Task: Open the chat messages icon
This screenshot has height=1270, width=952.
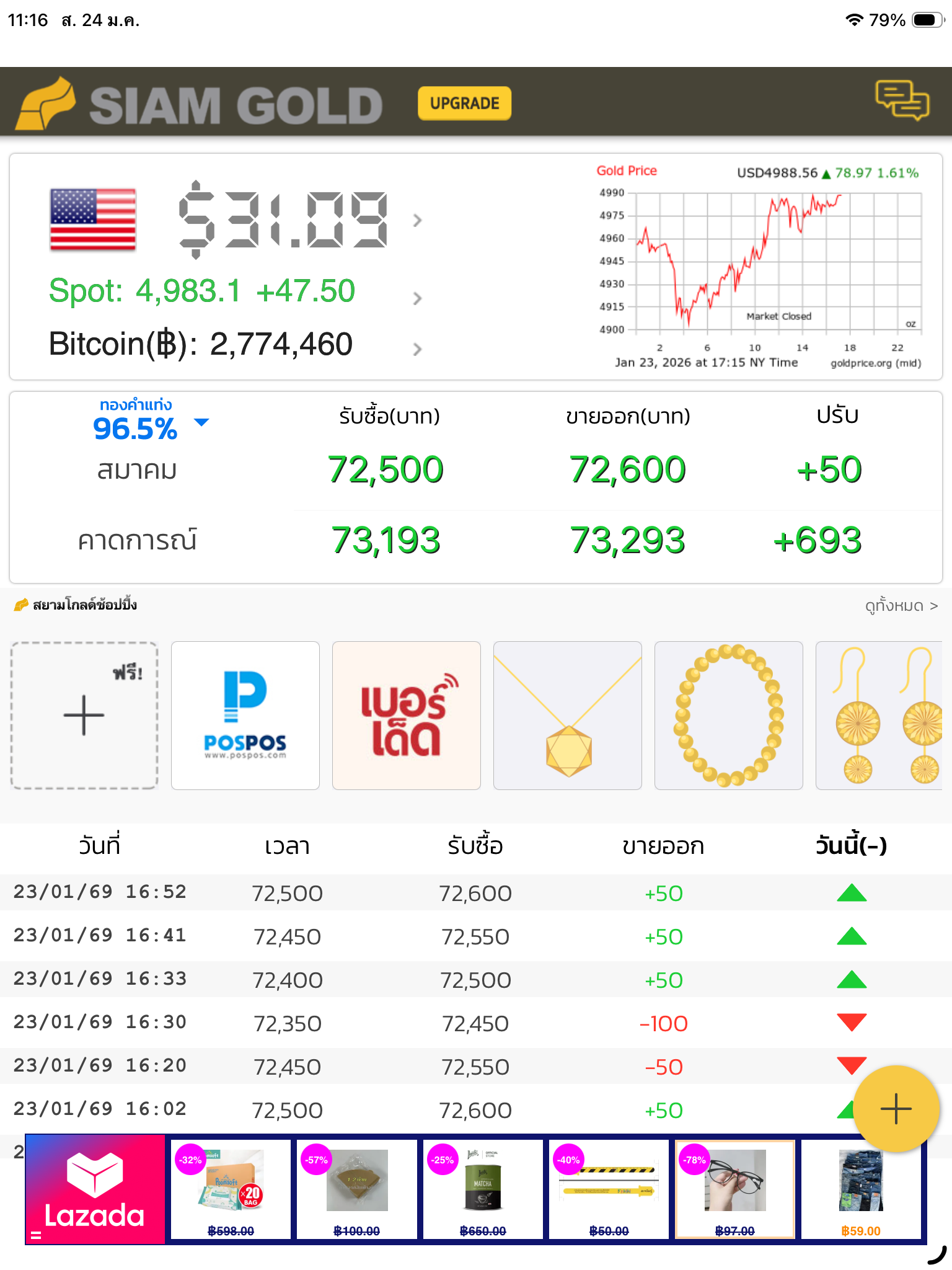Action: 902,100
